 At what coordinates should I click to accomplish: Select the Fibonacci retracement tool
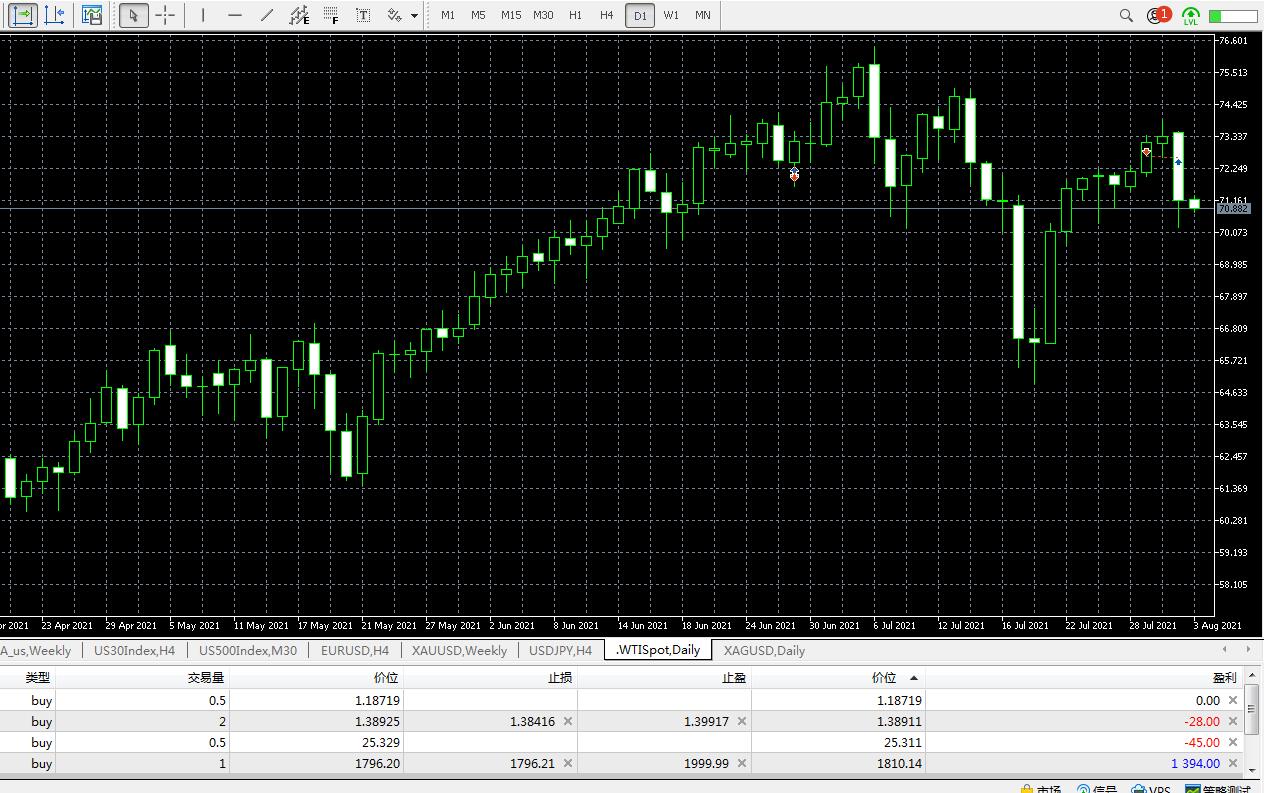click(x=331, y=15)
